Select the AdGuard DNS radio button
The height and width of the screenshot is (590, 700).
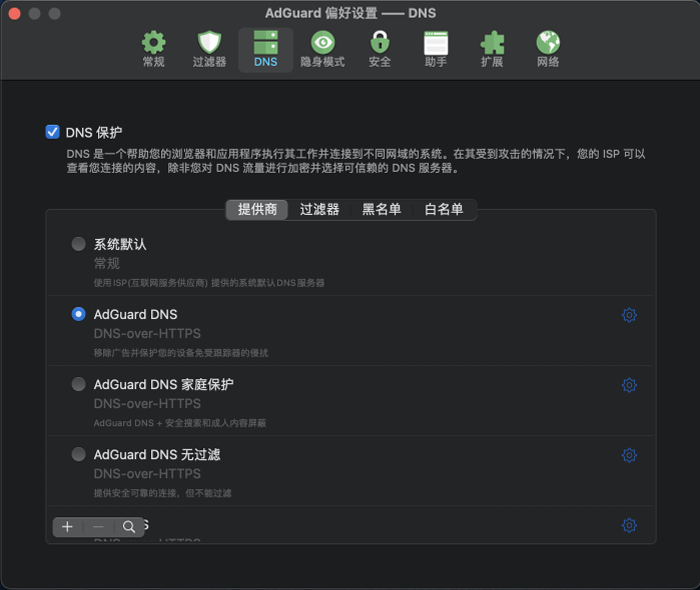(79, 314)
